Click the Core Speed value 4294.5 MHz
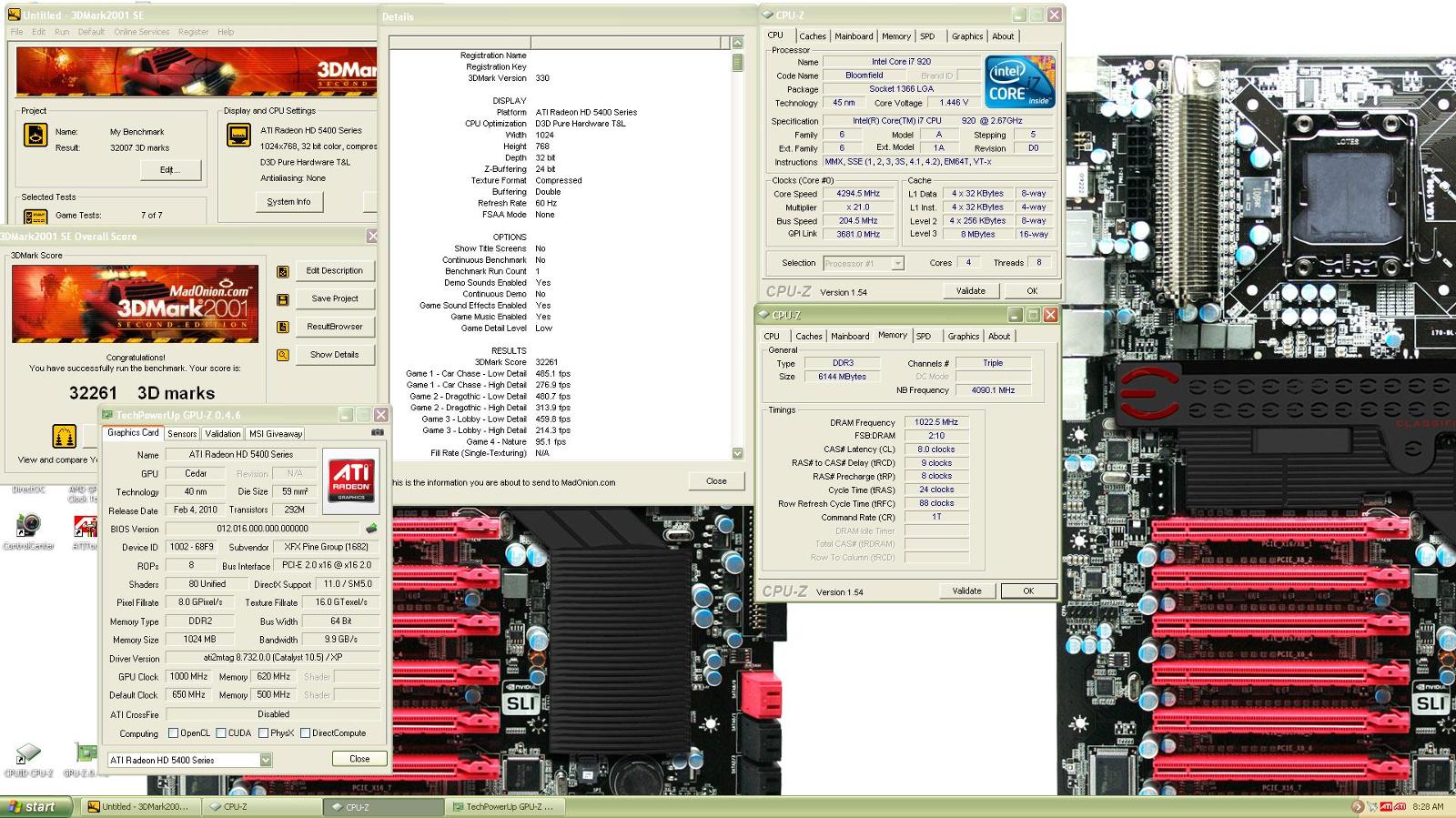The image size is (1456, 818). coord(858,194)
